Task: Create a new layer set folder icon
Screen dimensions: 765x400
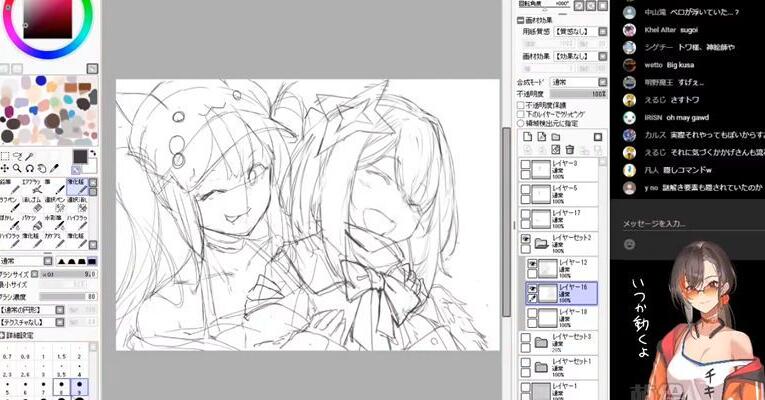Action: [556, 137]
